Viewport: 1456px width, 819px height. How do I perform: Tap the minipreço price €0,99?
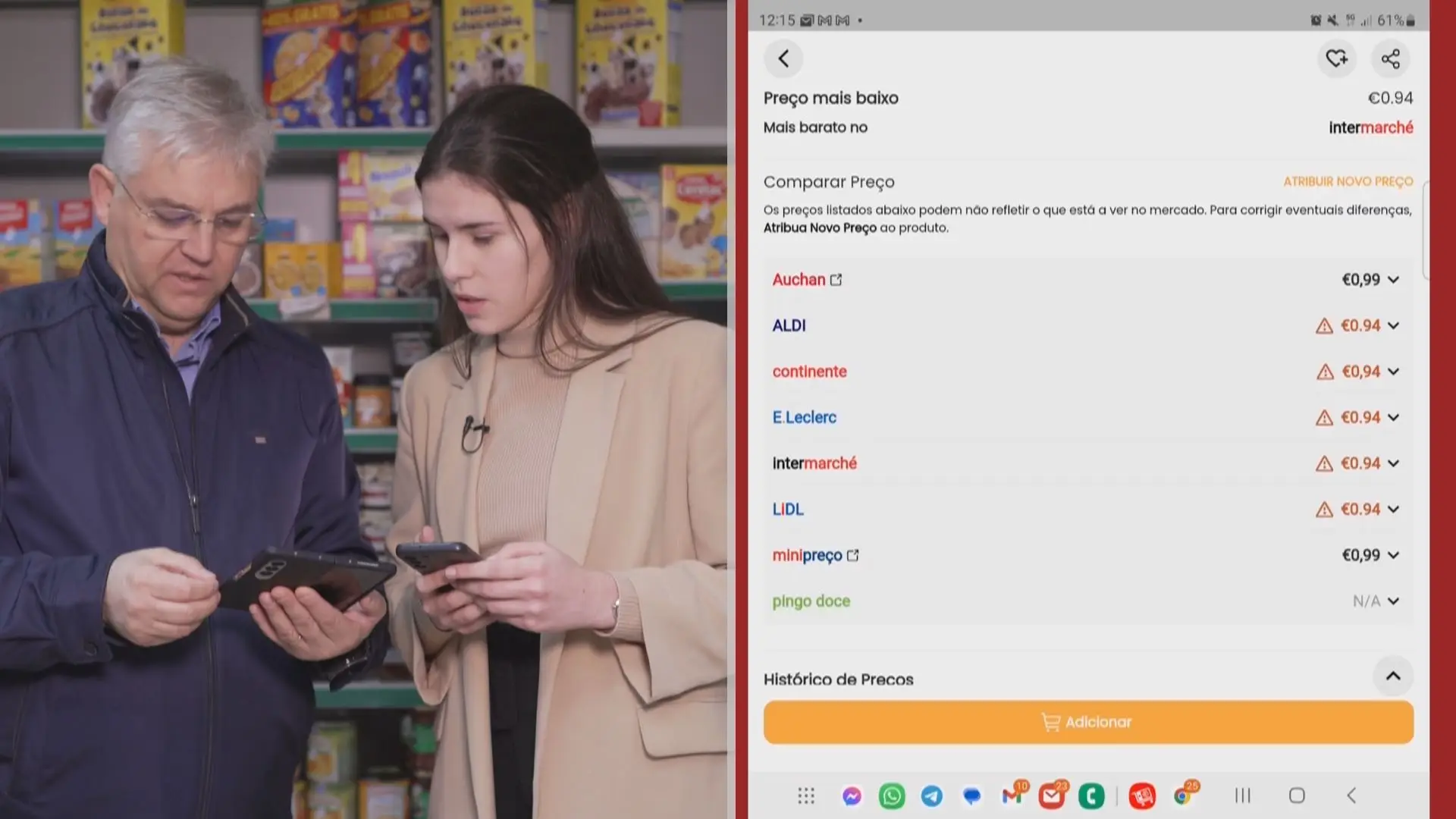point(1360,555)
